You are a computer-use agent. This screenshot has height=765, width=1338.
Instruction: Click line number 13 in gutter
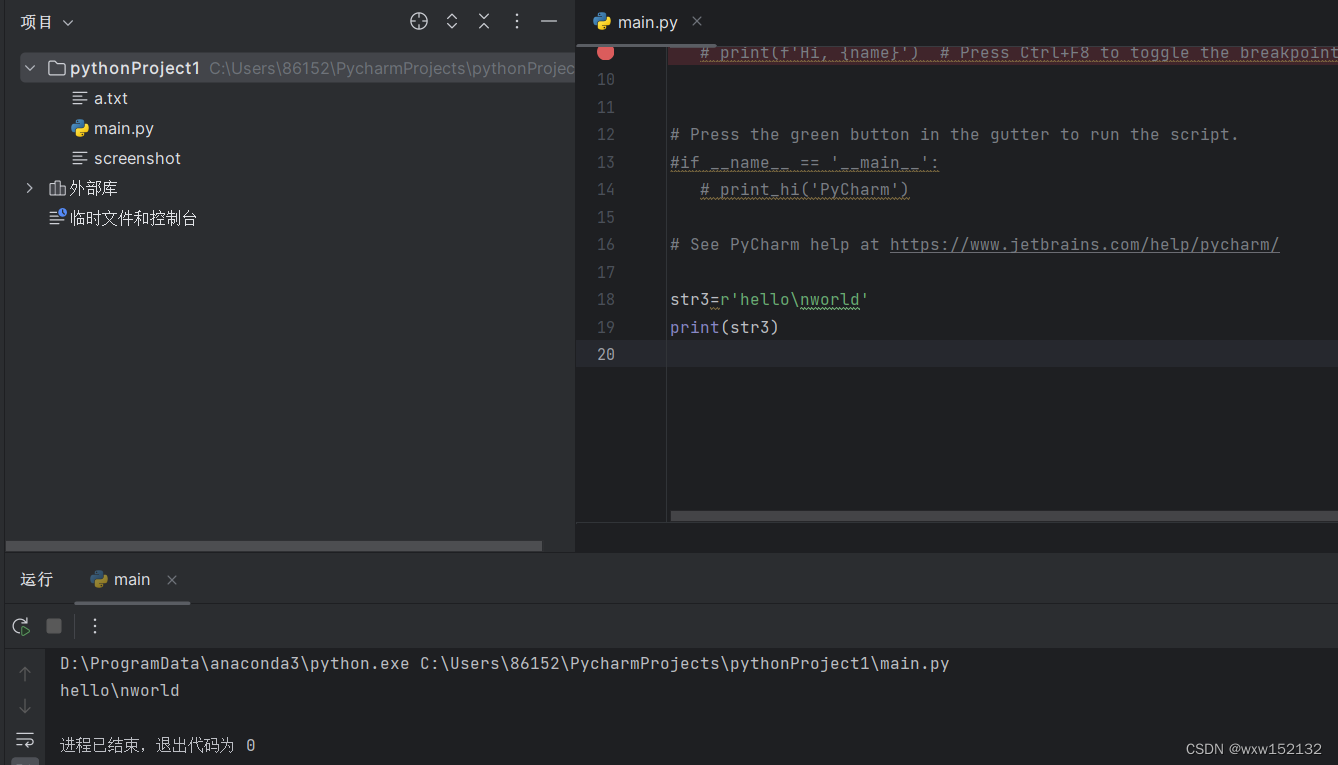(605, 162)
